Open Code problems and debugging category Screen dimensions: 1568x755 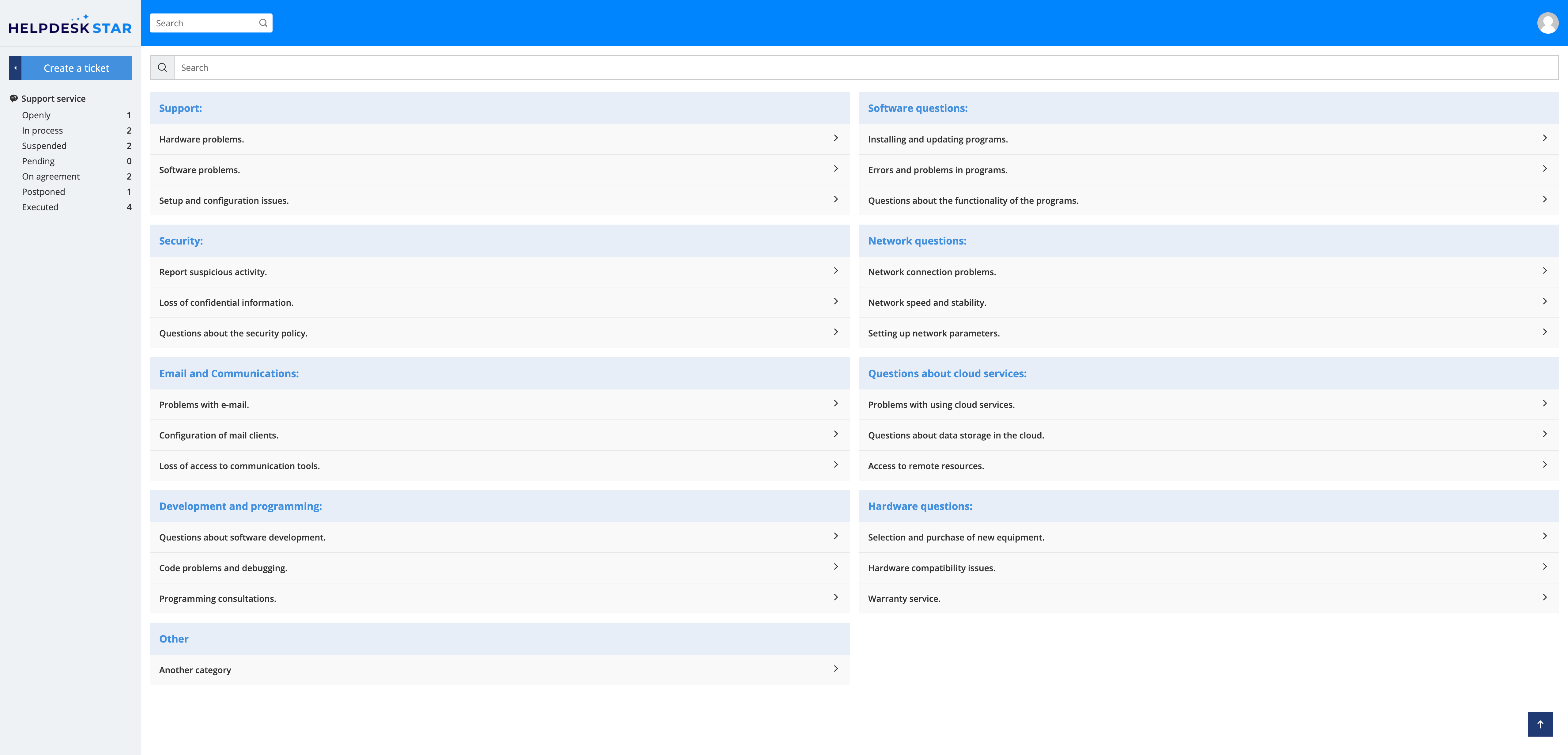[x=223, y=568]
